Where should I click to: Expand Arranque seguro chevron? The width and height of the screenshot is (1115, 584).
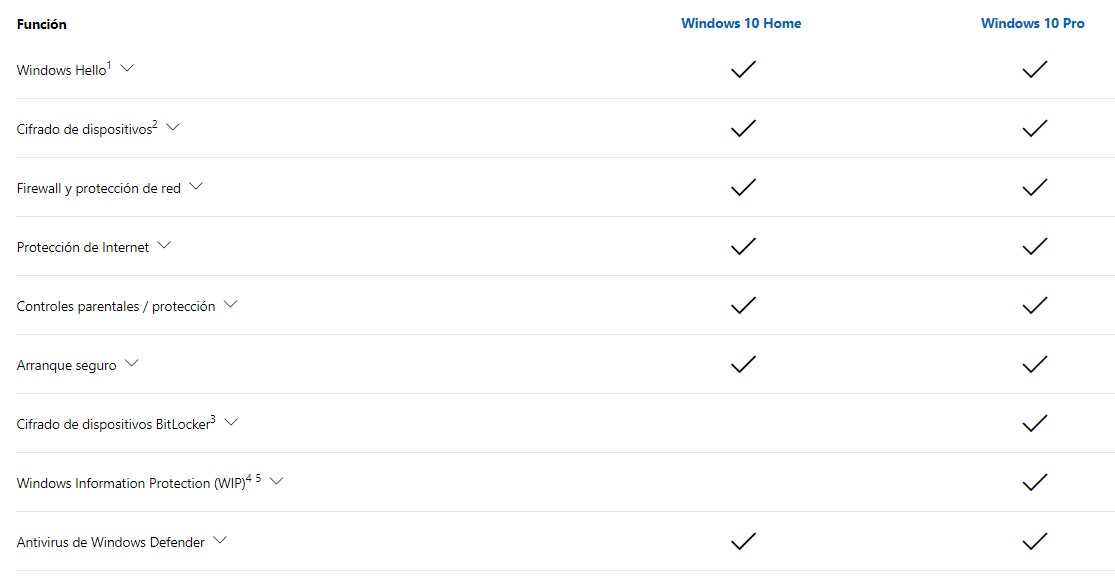pyautogui.click(x=132, y=363)
